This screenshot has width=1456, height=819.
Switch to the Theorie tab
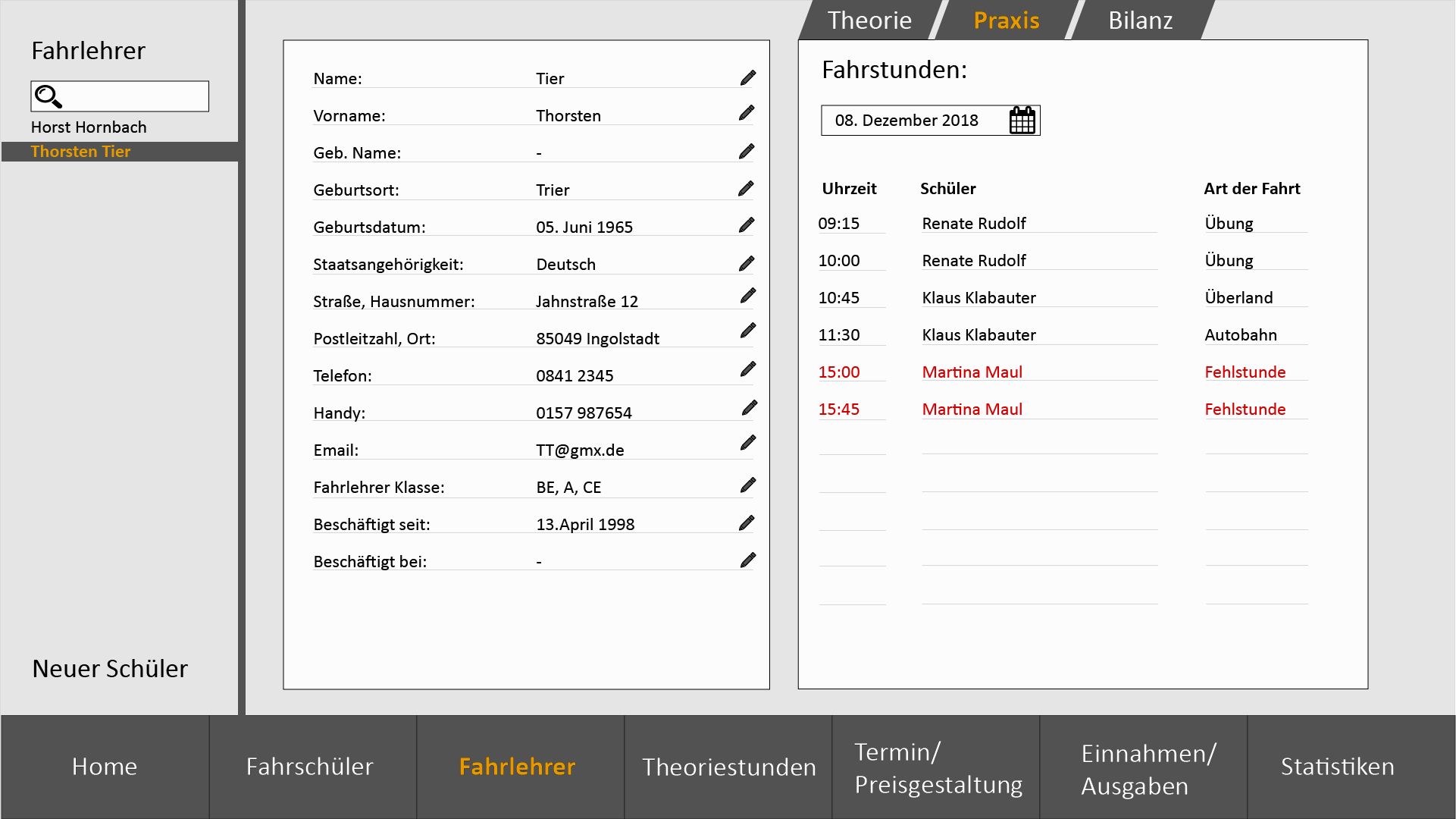[x=869, y=20]
